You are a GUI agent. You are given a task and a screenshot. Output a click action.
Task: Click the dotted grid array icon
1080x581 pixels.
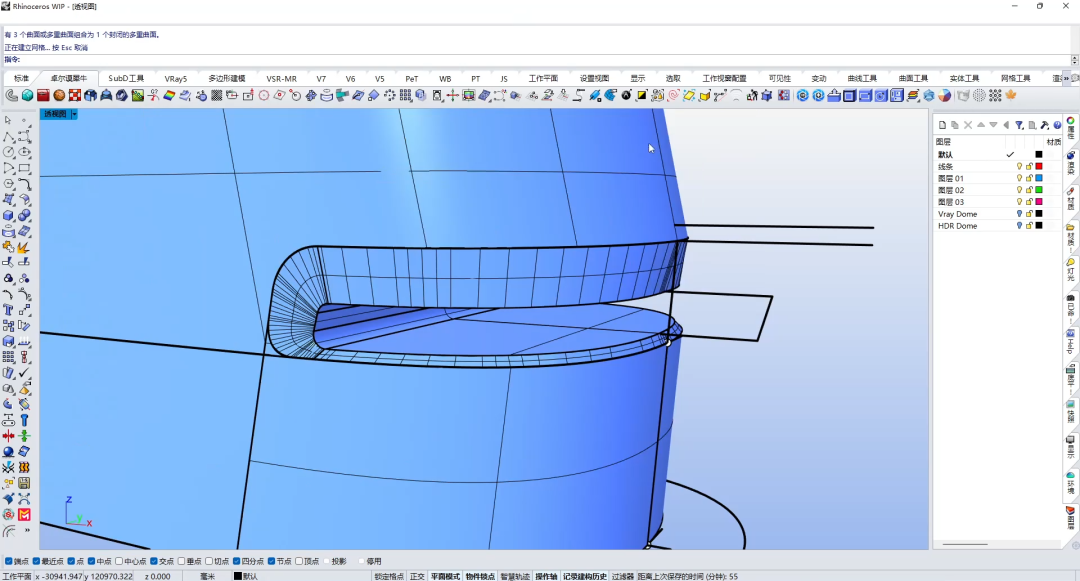tap(406, 96)
